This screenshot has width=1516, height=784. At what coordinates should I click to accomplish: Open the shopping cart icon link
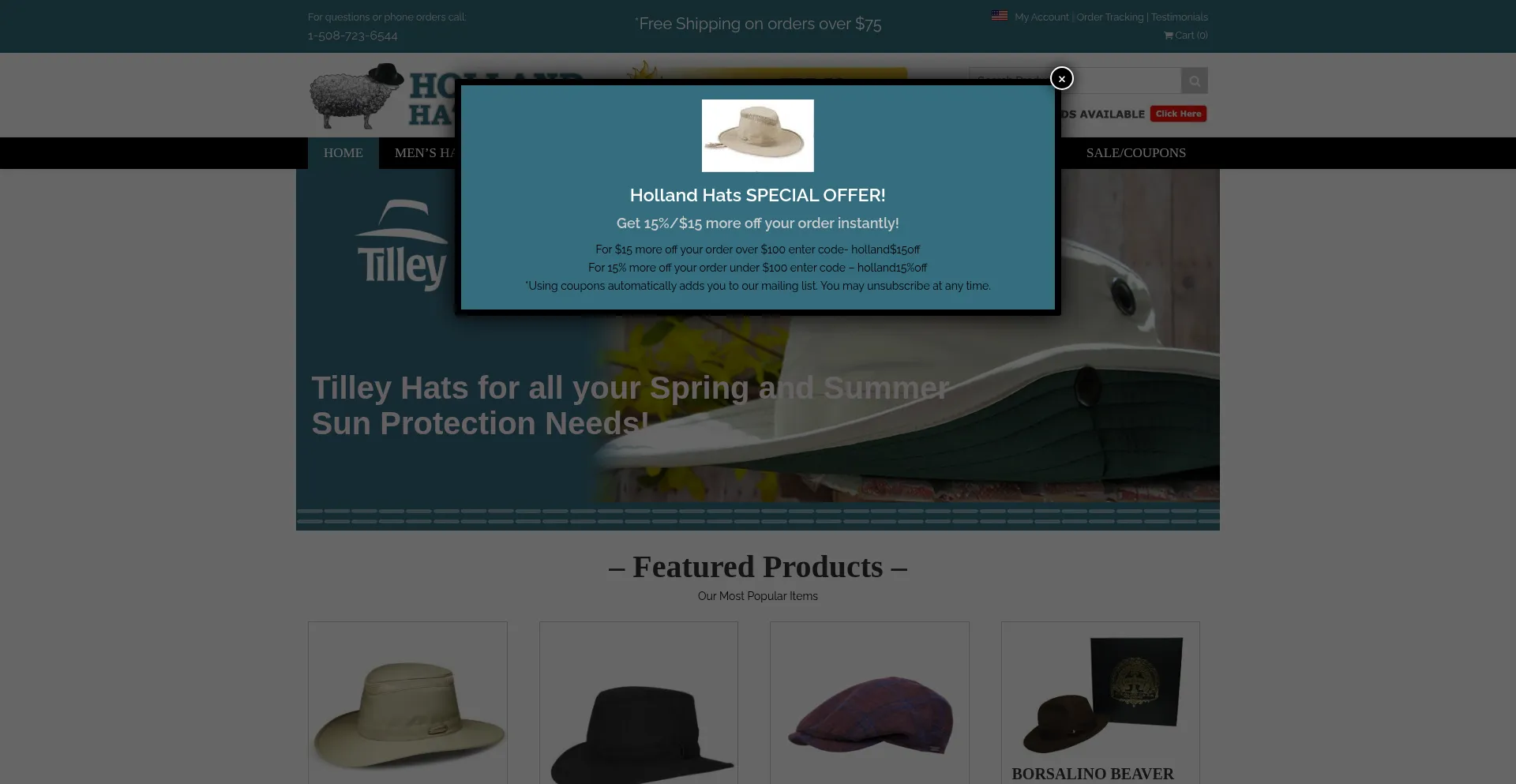(1185, 36)
